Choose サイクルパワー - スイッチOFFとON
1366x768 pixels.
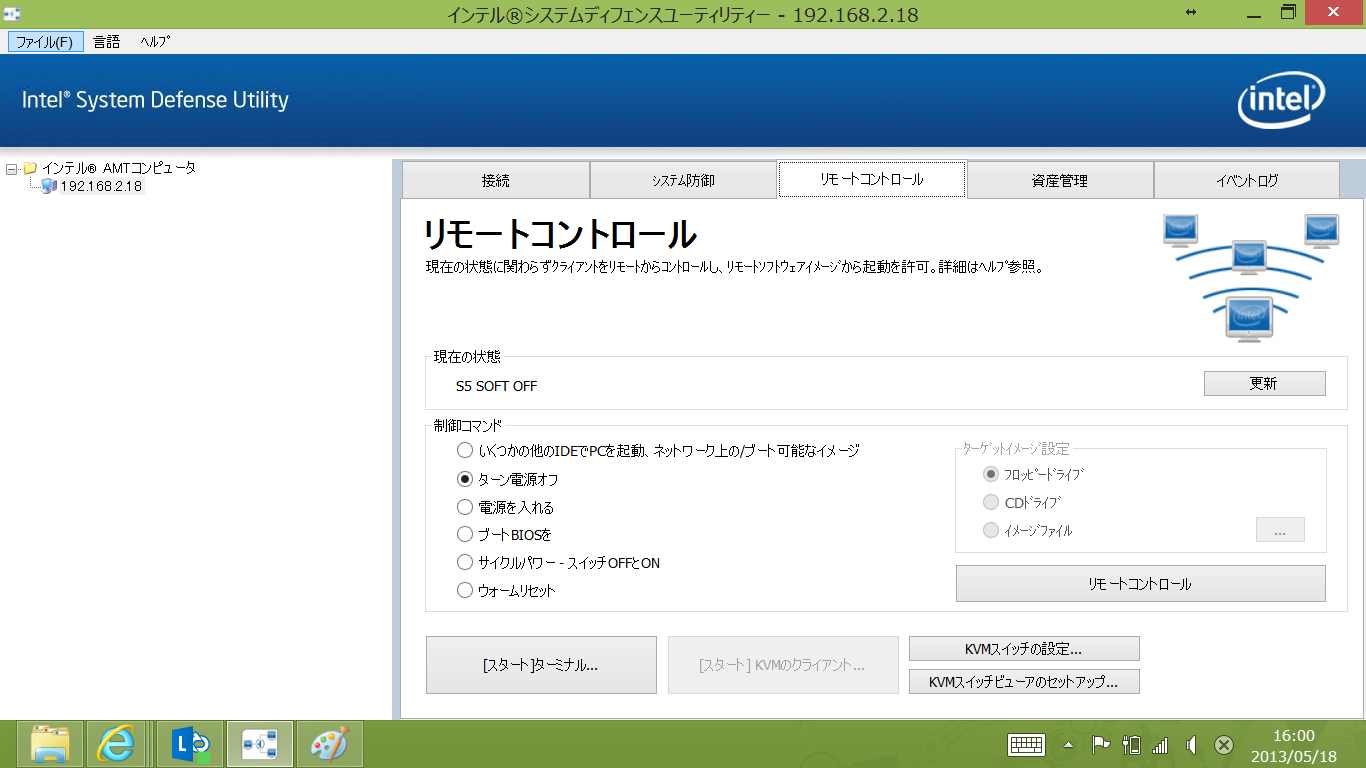465,563
